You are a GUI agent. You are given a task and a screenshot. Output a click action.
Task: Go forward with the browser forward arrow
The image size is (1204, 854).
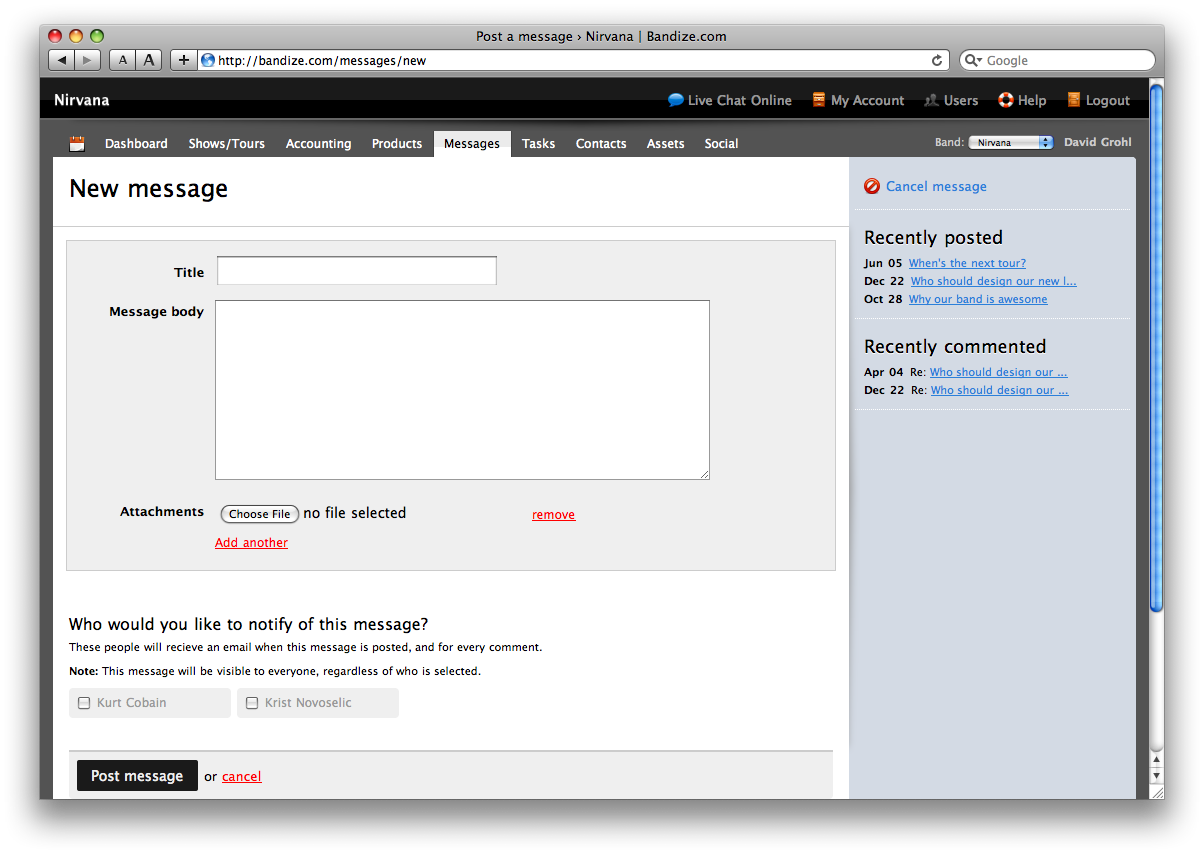pyautogui.click(x=88, y=60)
